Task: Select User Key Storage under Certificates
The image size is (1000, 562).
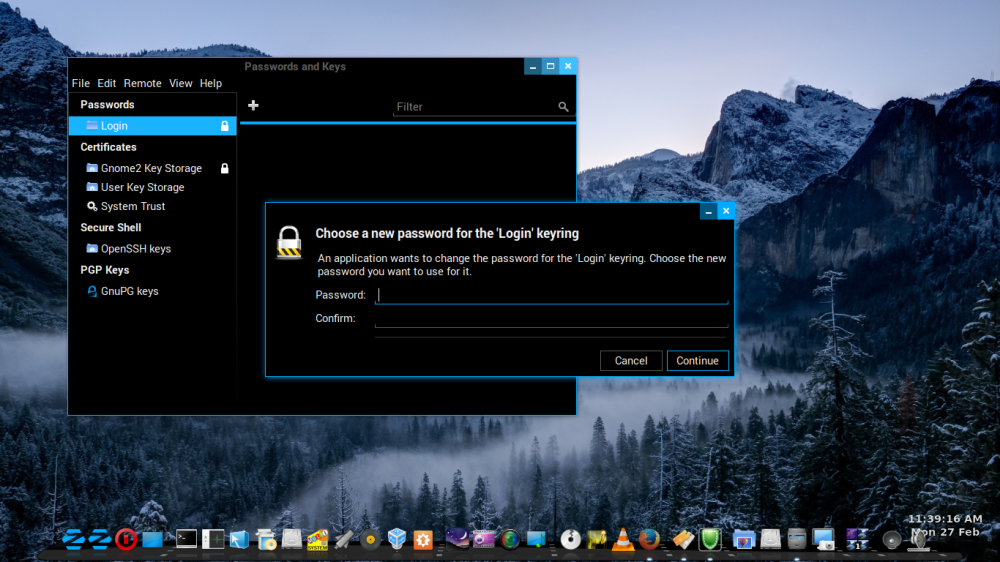Action: [x=142, y=187]
